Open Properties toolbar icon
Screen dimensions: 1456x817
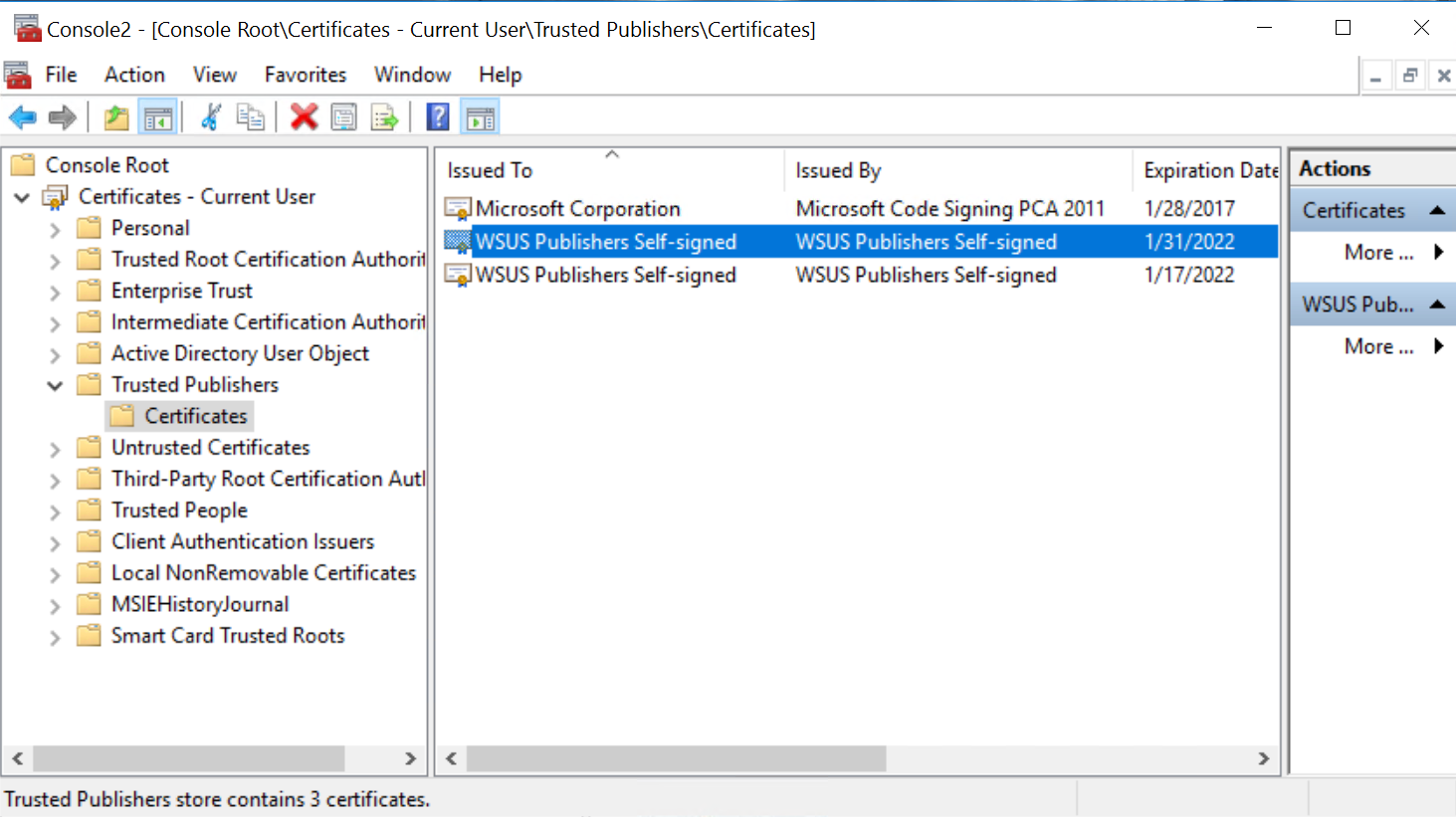point(344,117)
